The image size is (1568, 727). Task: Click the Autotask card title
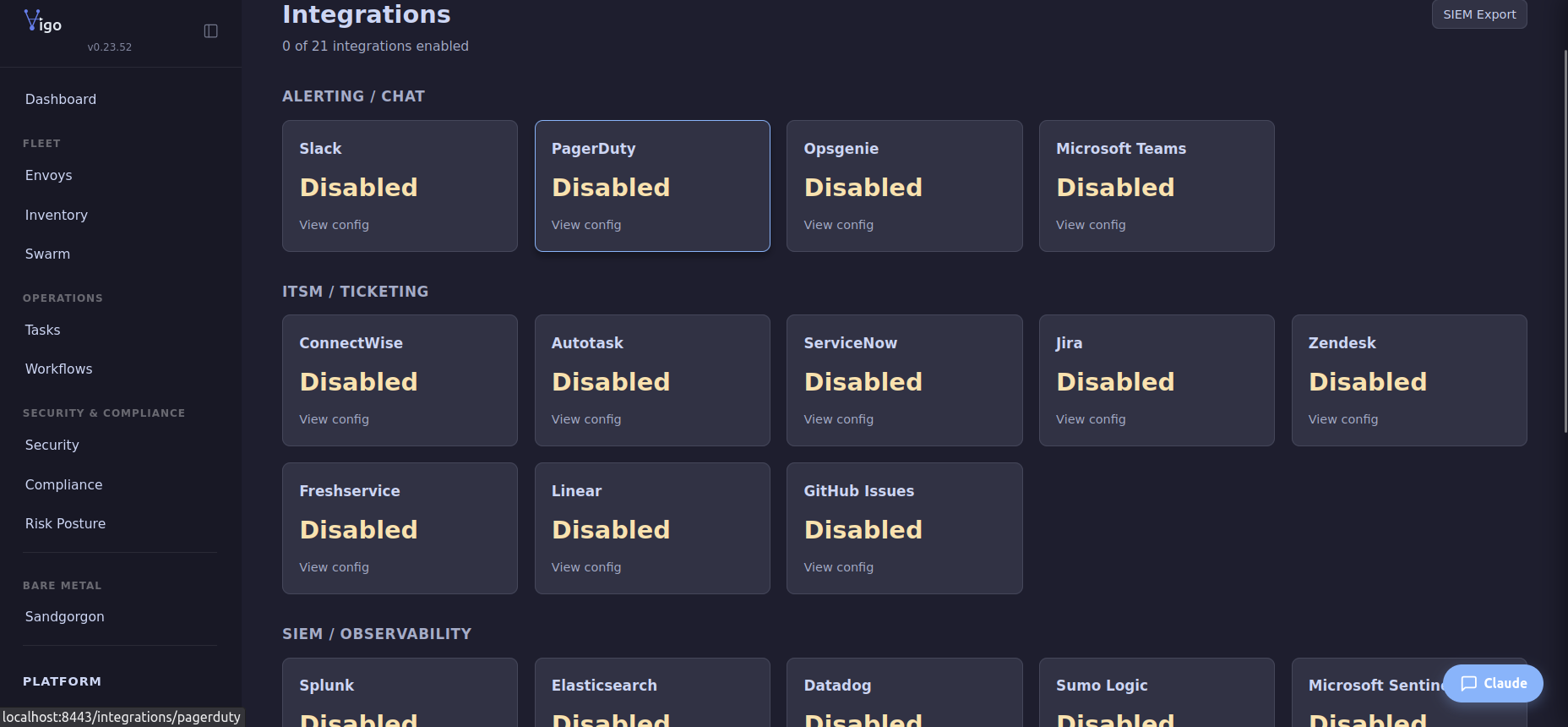coord(587,343)
